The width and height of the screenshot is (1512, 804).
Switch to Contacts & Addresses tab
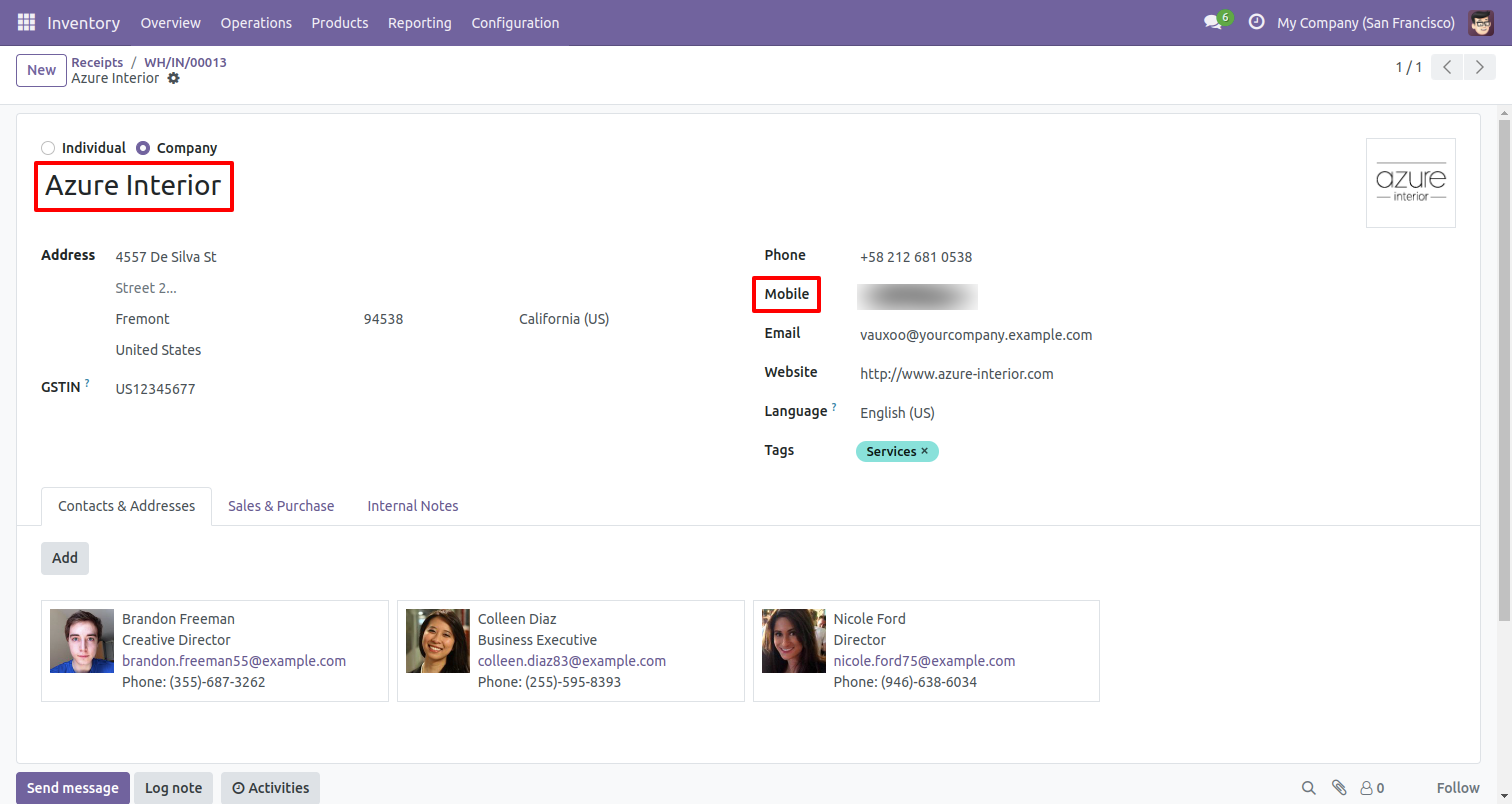(x=126, y=506)
